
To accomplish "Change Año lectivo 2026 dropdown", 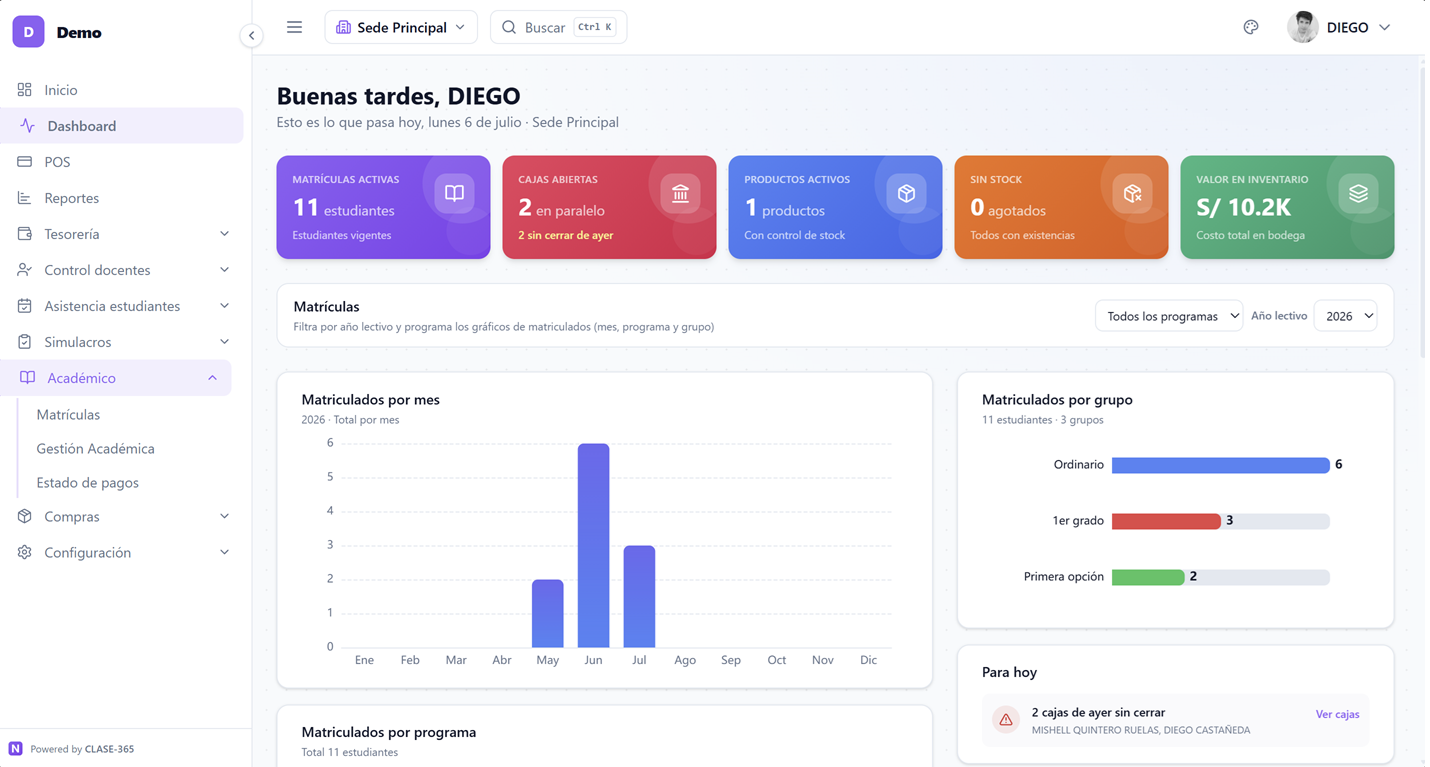I will coord(1345,316).
